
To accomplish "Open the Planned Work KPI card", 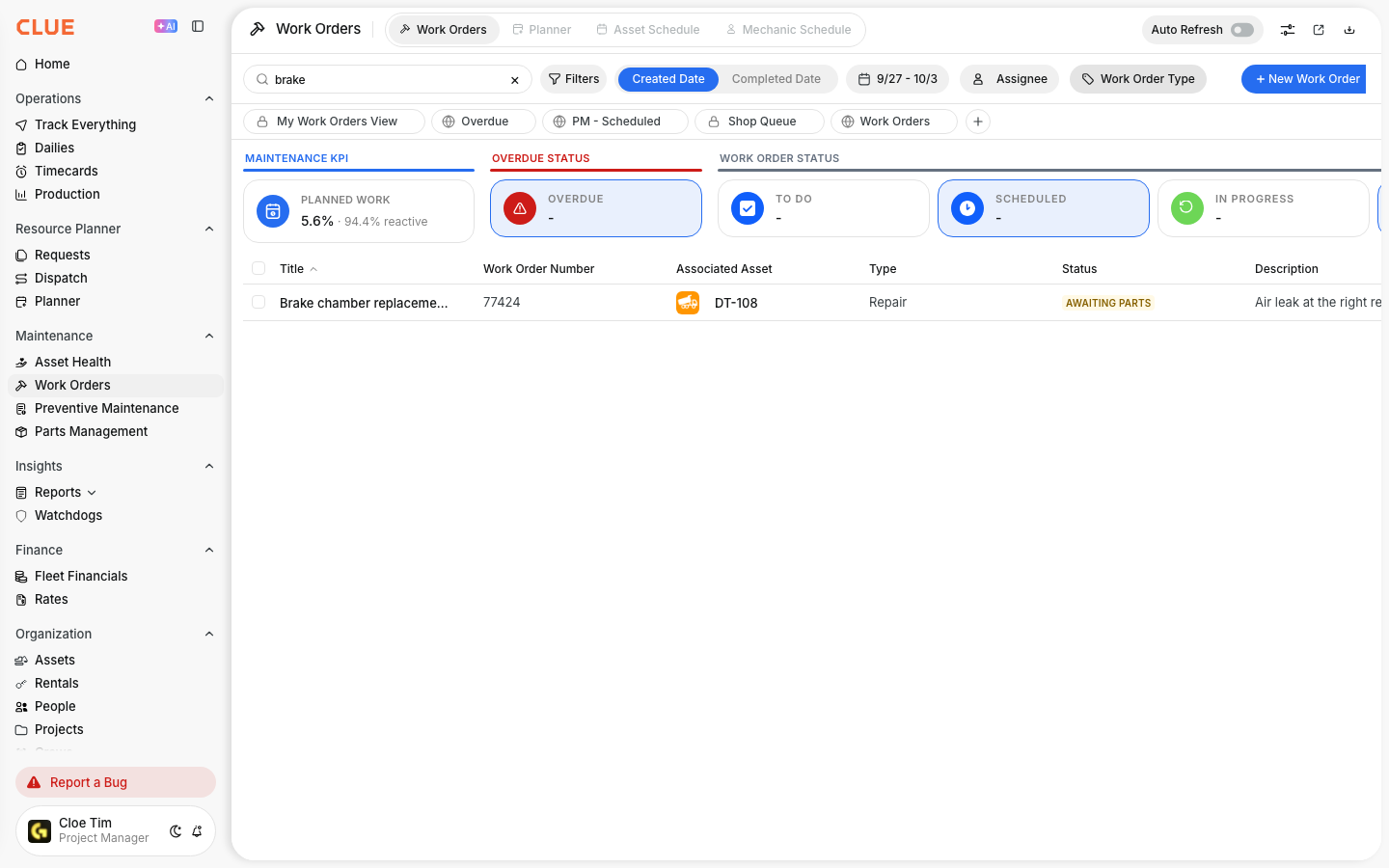I will 359,211.
